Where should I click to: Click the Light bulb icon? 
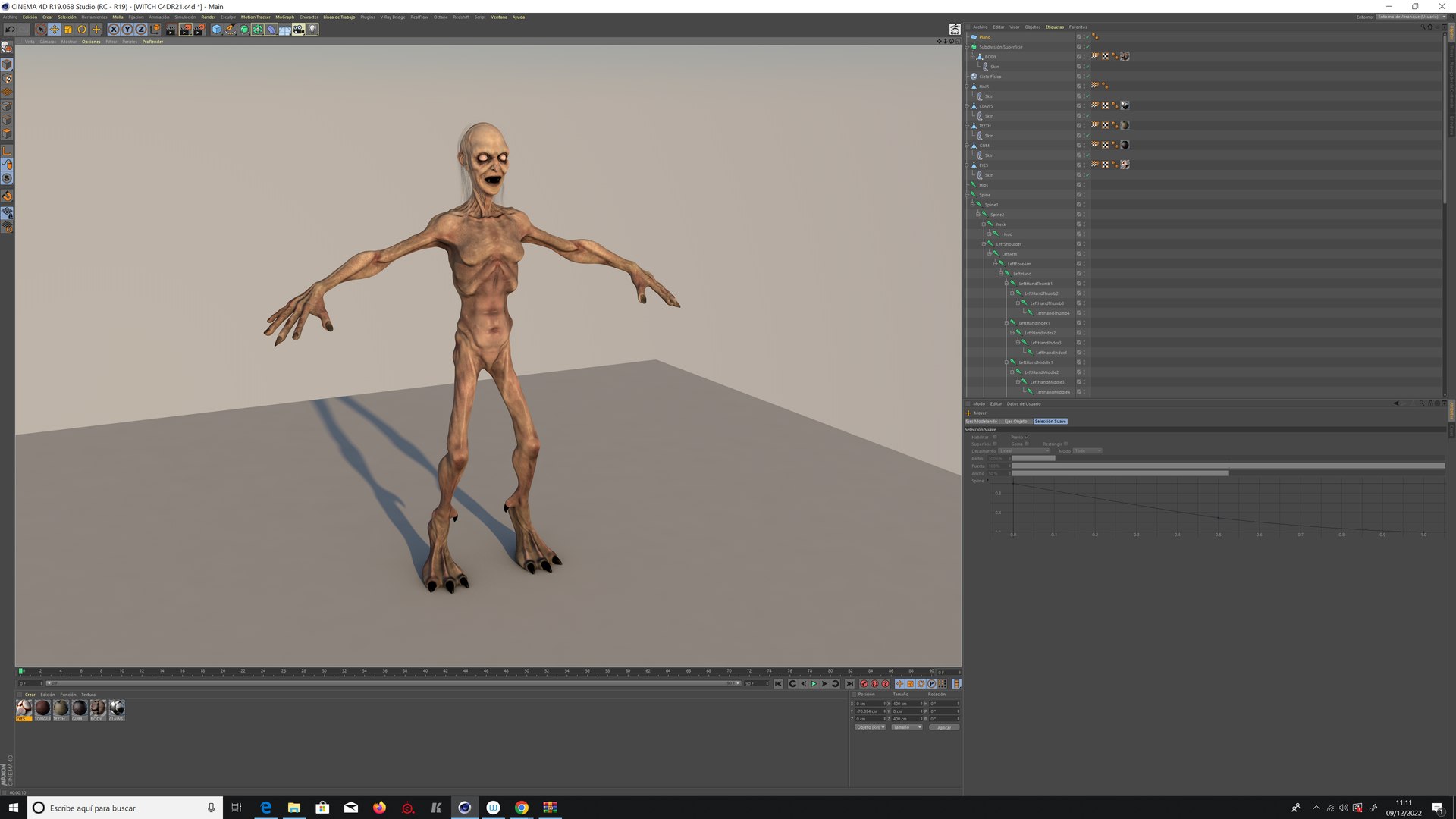(312, 30)
